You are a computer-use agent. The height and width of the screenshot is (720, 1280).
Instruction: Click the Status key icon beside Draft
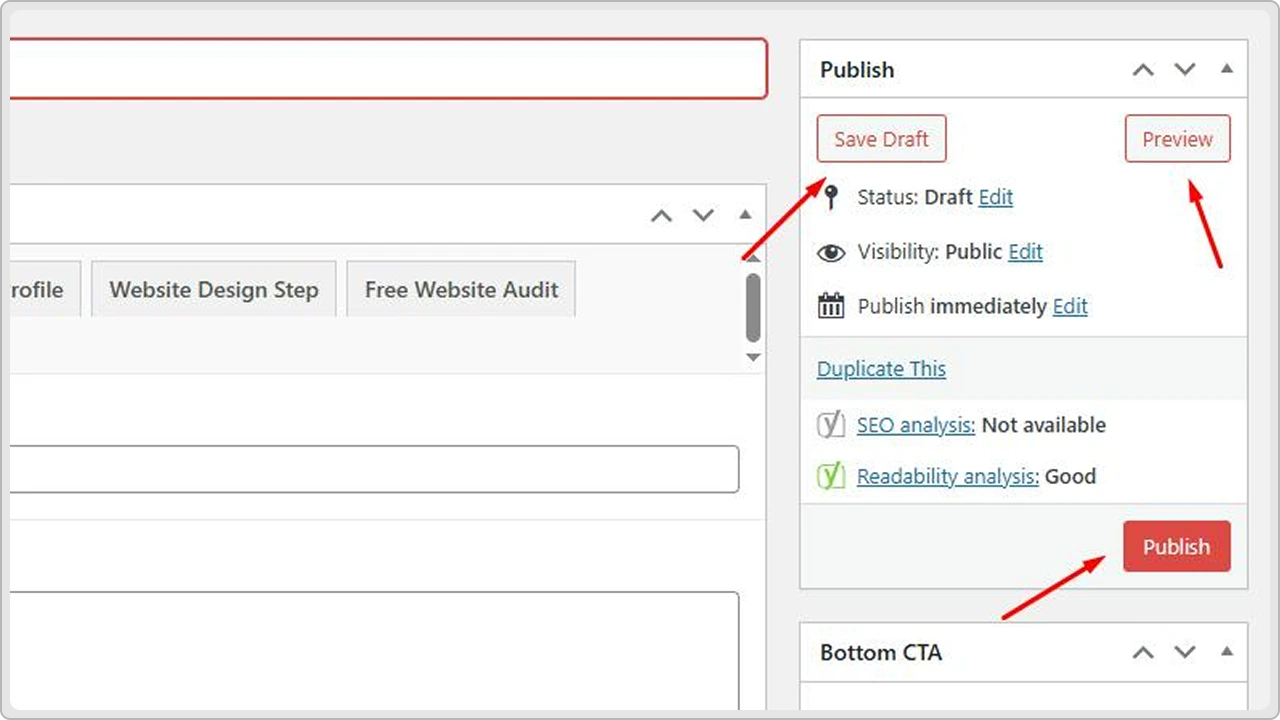[x=832, y=197]
